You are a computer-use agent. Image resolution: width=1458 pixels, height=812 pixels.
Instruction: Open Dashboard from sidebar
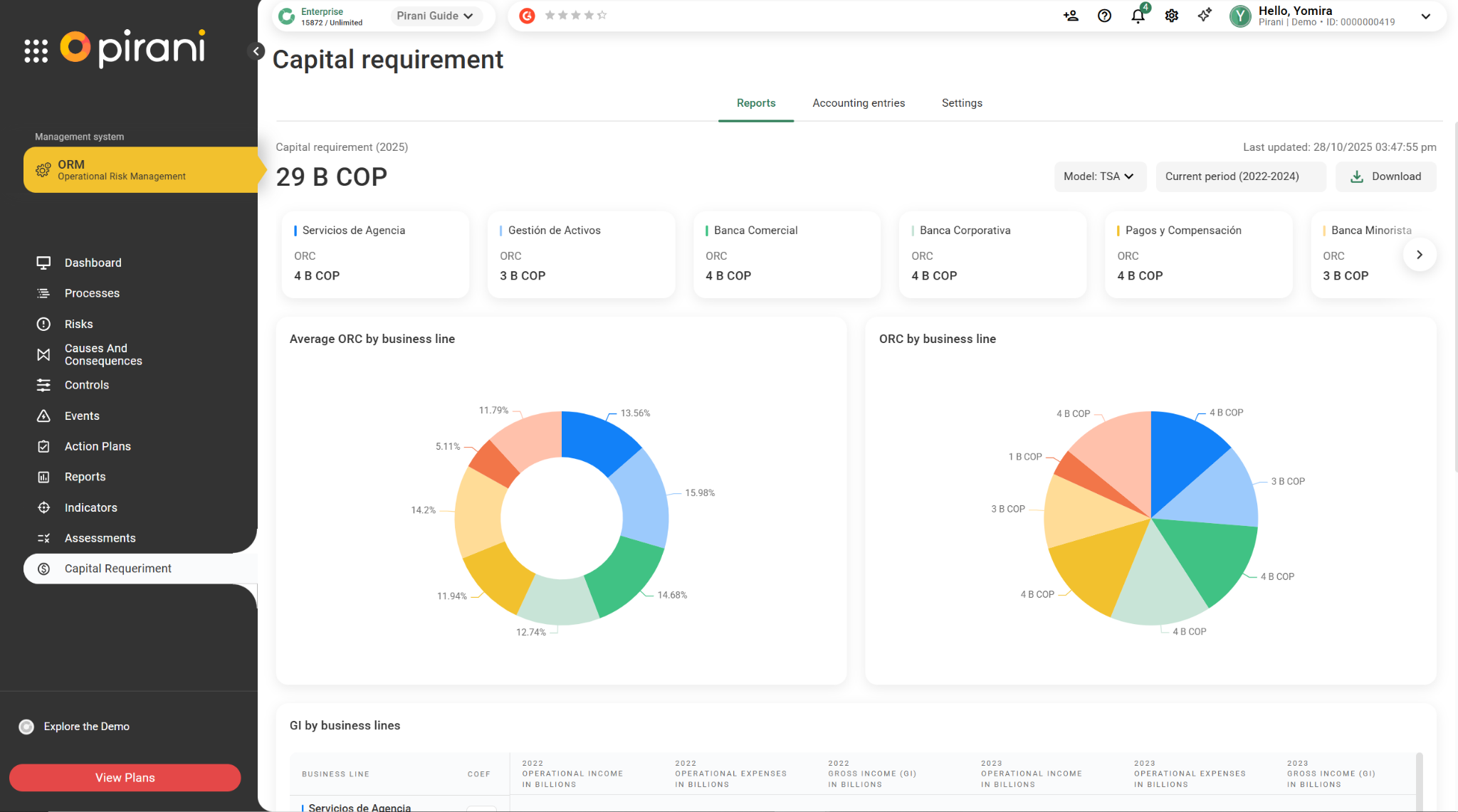click(x=93, y=263)
